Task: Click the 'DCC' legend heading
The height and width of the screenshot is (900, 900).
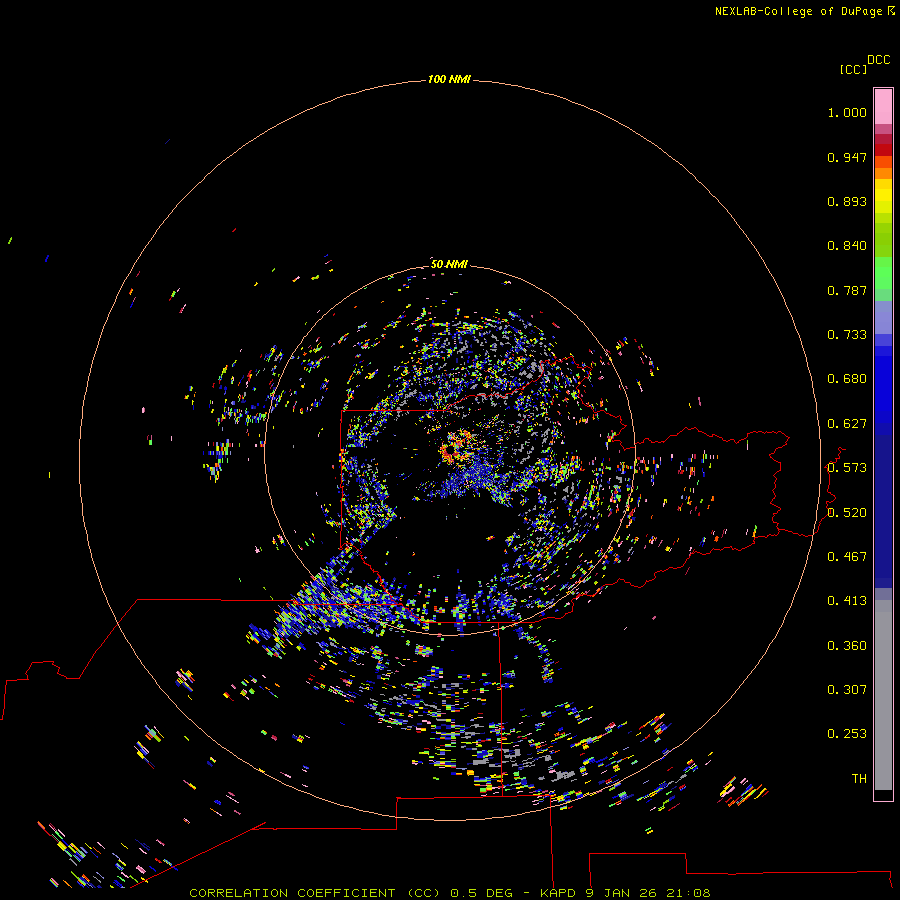Action: [878, 60]
